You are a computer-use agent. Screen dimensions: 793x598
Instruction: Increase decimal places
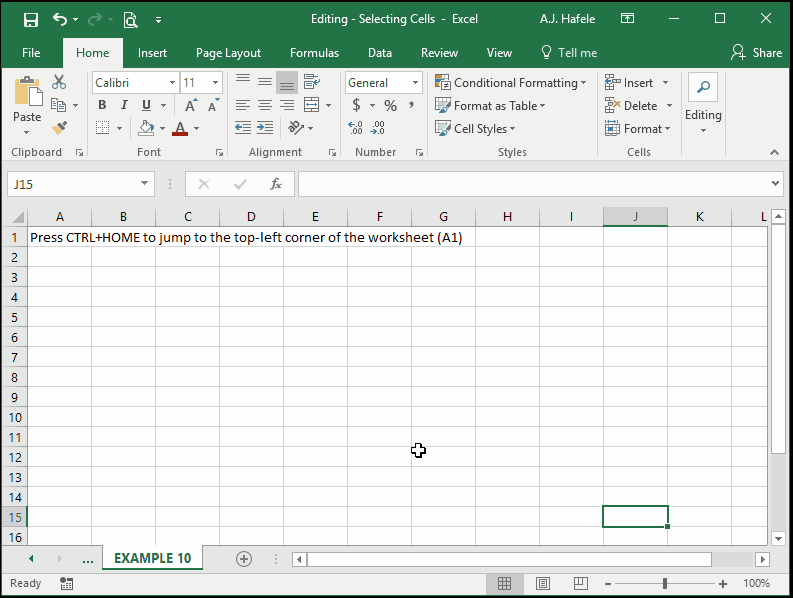356,127
